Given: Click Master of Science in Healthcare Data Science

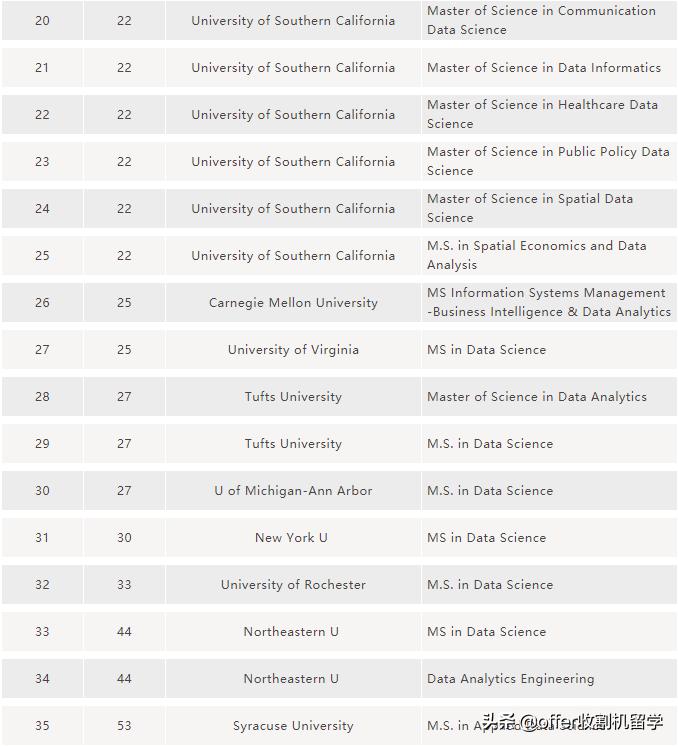Looking at the screenshot, I should 542,114.
